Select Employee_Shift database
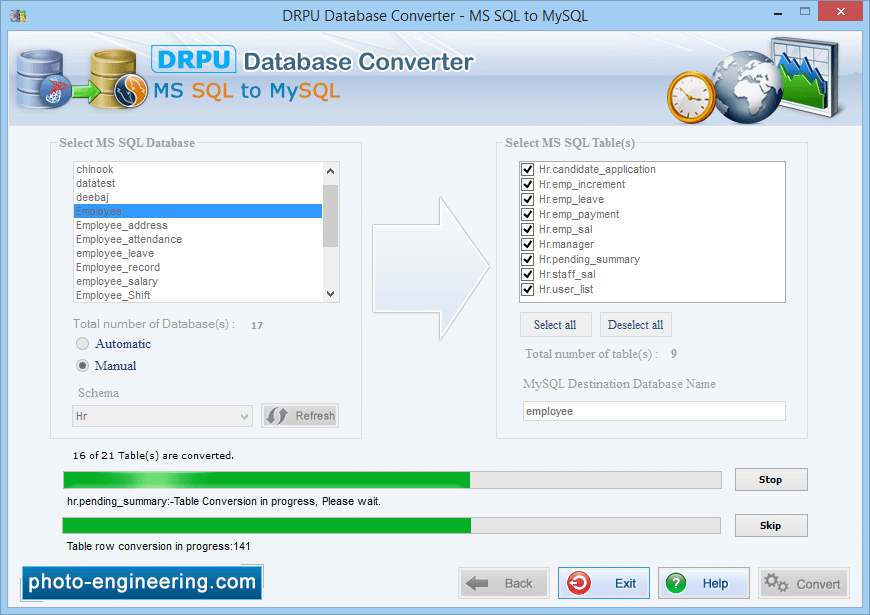Screen dimensions: 870x615 tap(198, 295)
